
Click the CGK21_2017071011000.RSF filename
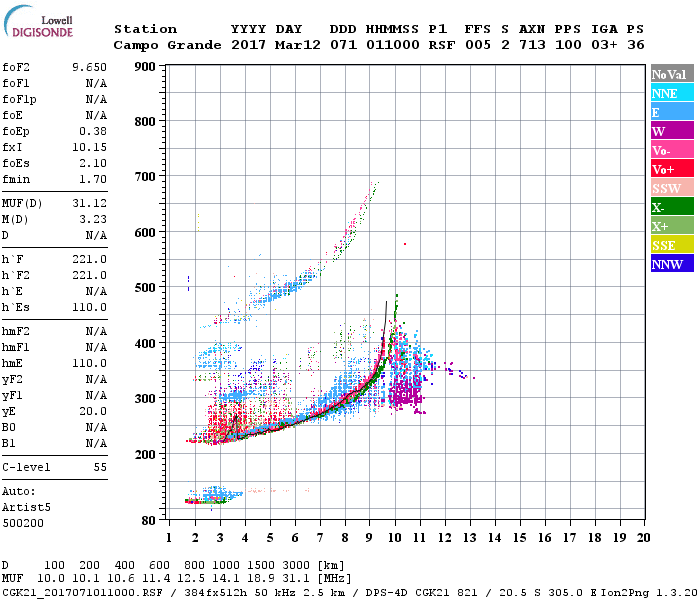(x=82, y=593)
